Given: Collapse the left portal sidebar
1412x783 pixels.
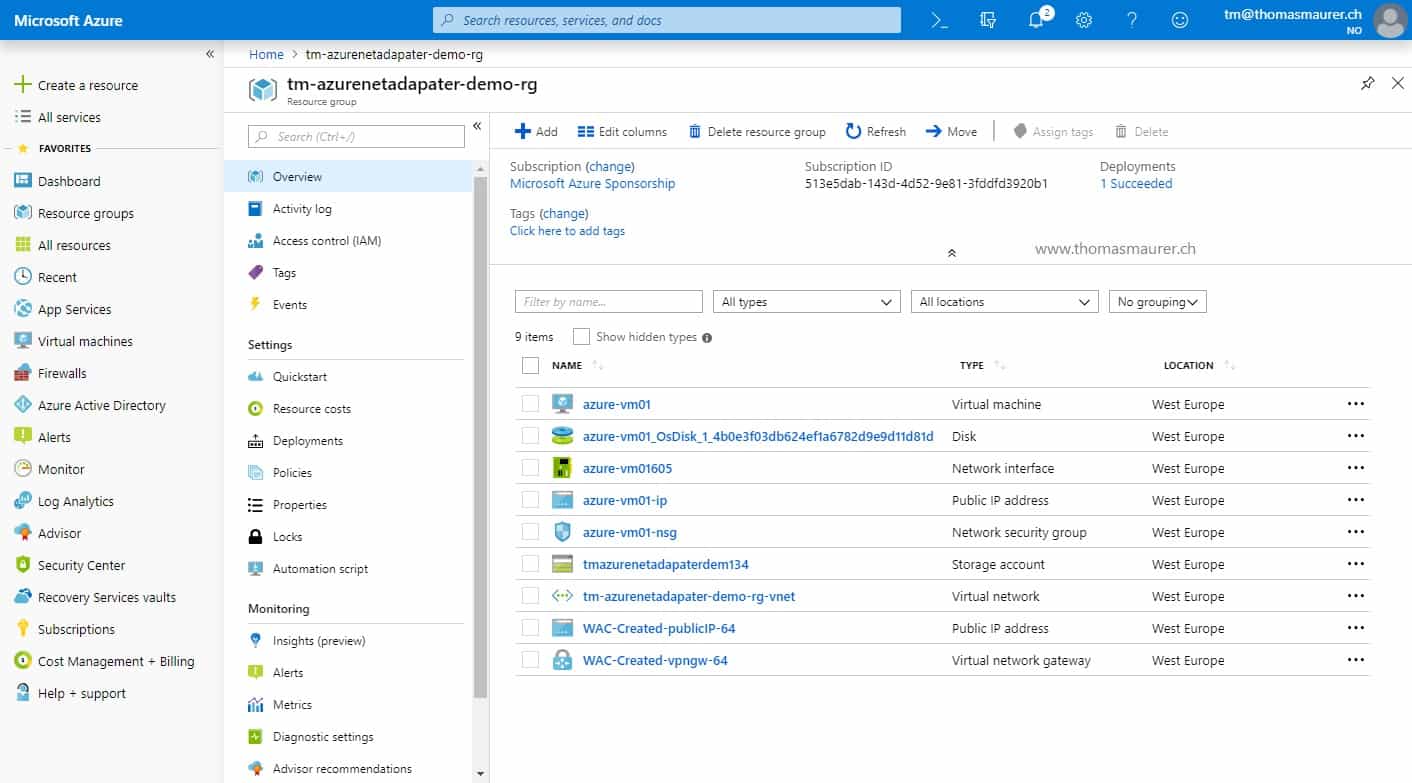Looking at the screenshot, I should (x=210, y=54).
